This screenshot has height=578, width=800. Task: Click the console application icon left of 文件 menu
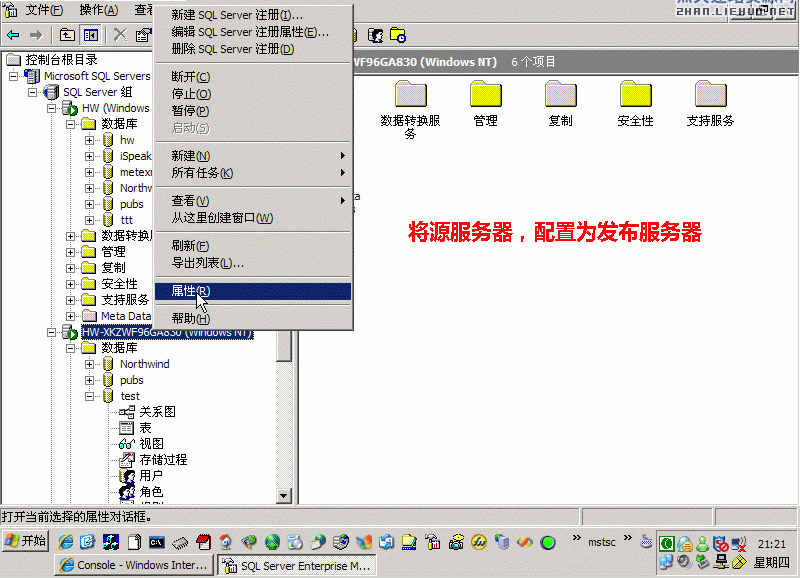tap(10, 9)
